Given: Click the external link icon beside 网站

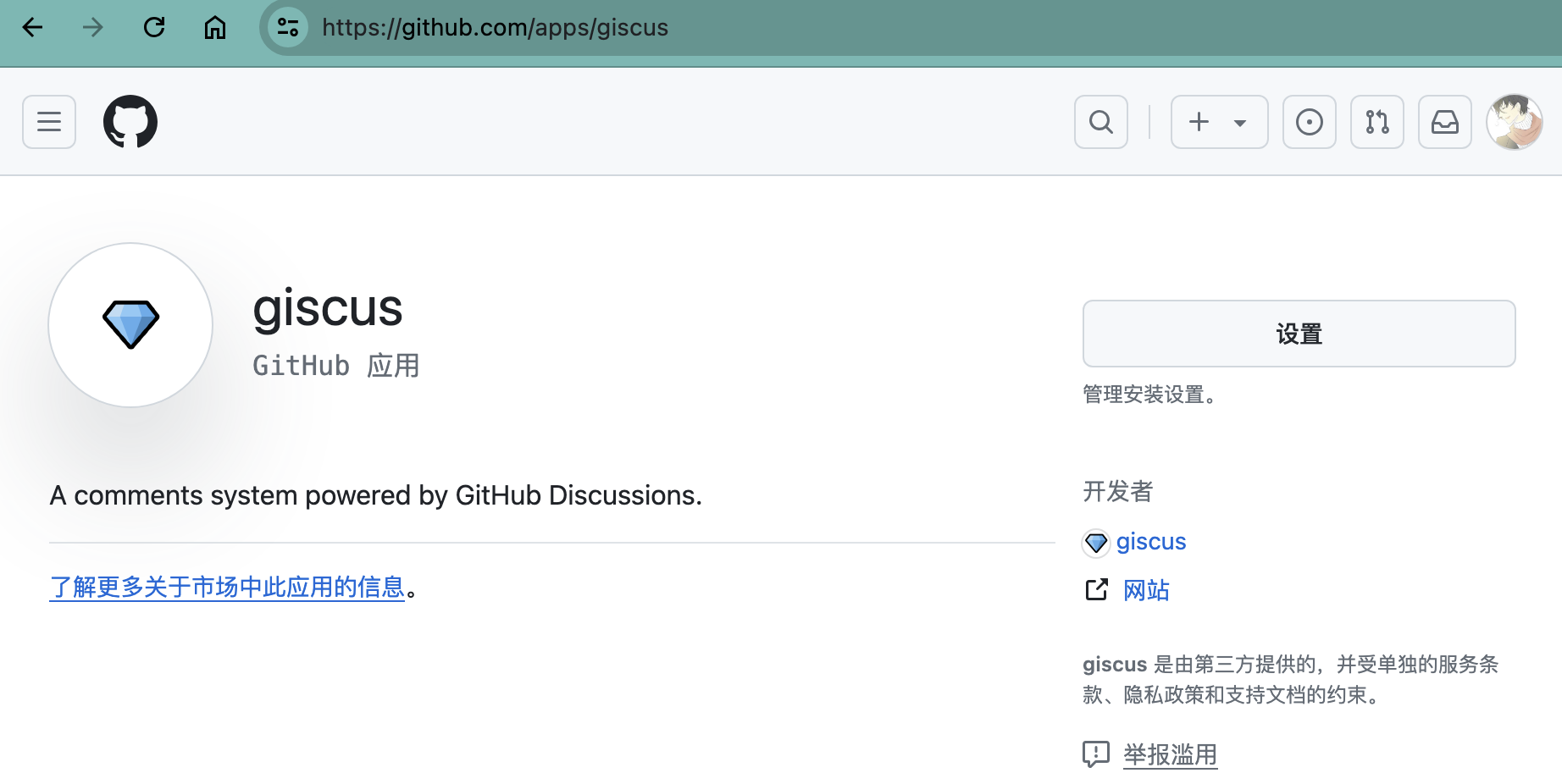Looking at the screenshot, I should (1097, 589).
